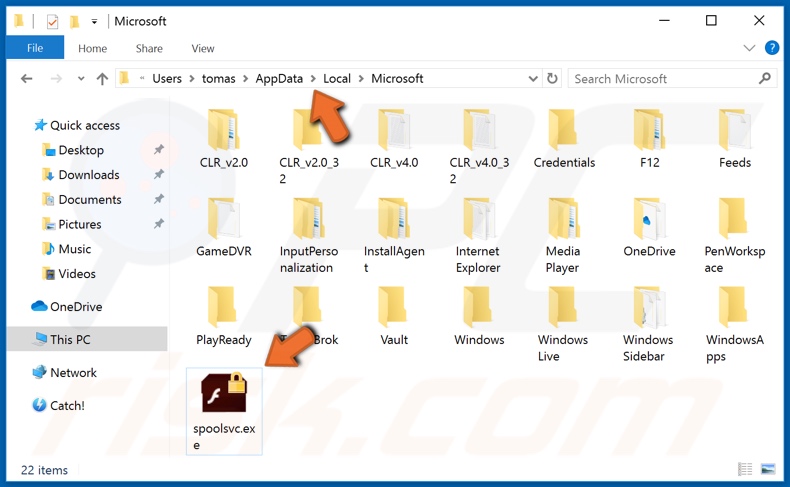The height and width of the screenshot is (487, 790).
Task: Open the PenWorkspace folder
Action: click(x=735, y=236)
